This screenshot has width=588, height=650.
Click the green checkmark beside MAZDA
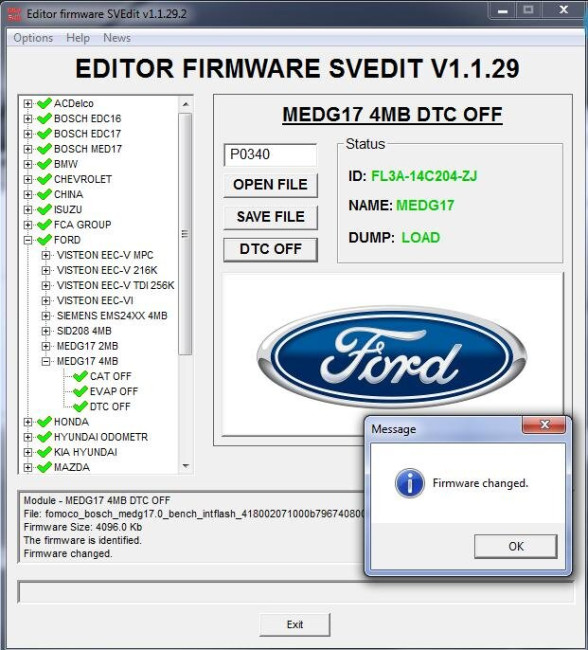click(44, 467)
